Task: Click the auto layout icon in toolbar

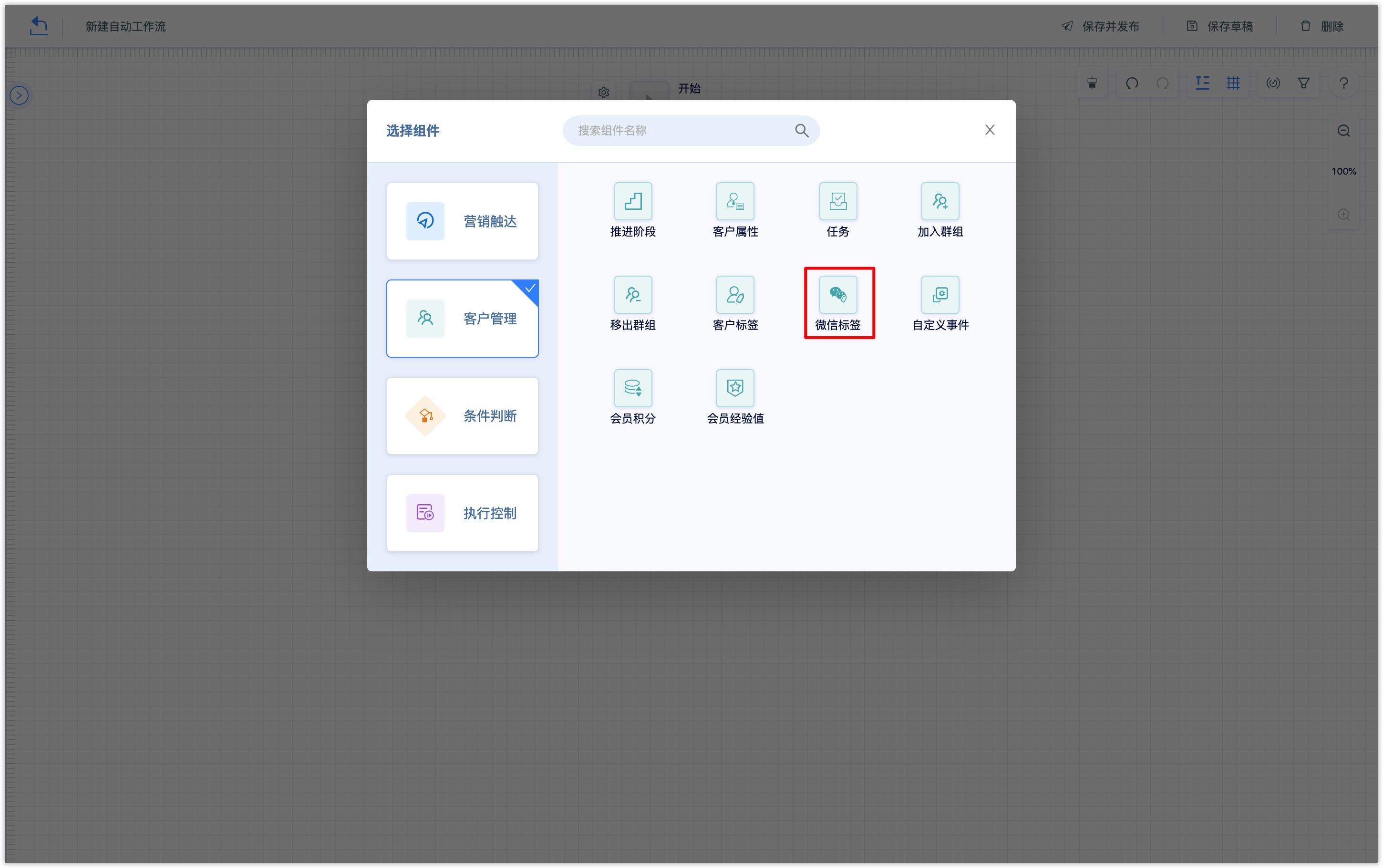Action: click(x=1202, y=83)
